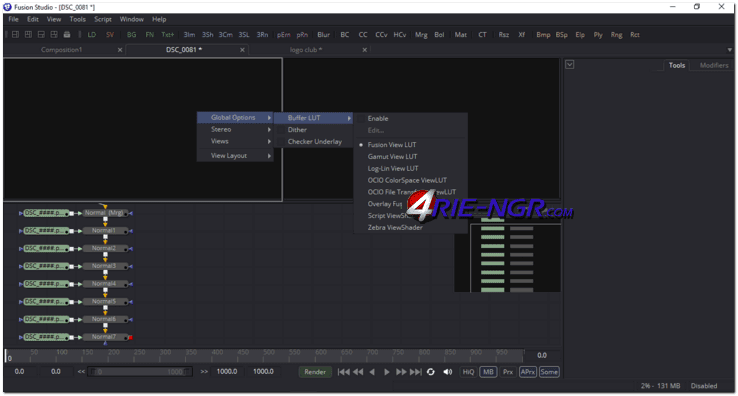The image size is (738, 396).
Task: Toggle the APrx auto proxy button
Action: (x=528, y=372)
